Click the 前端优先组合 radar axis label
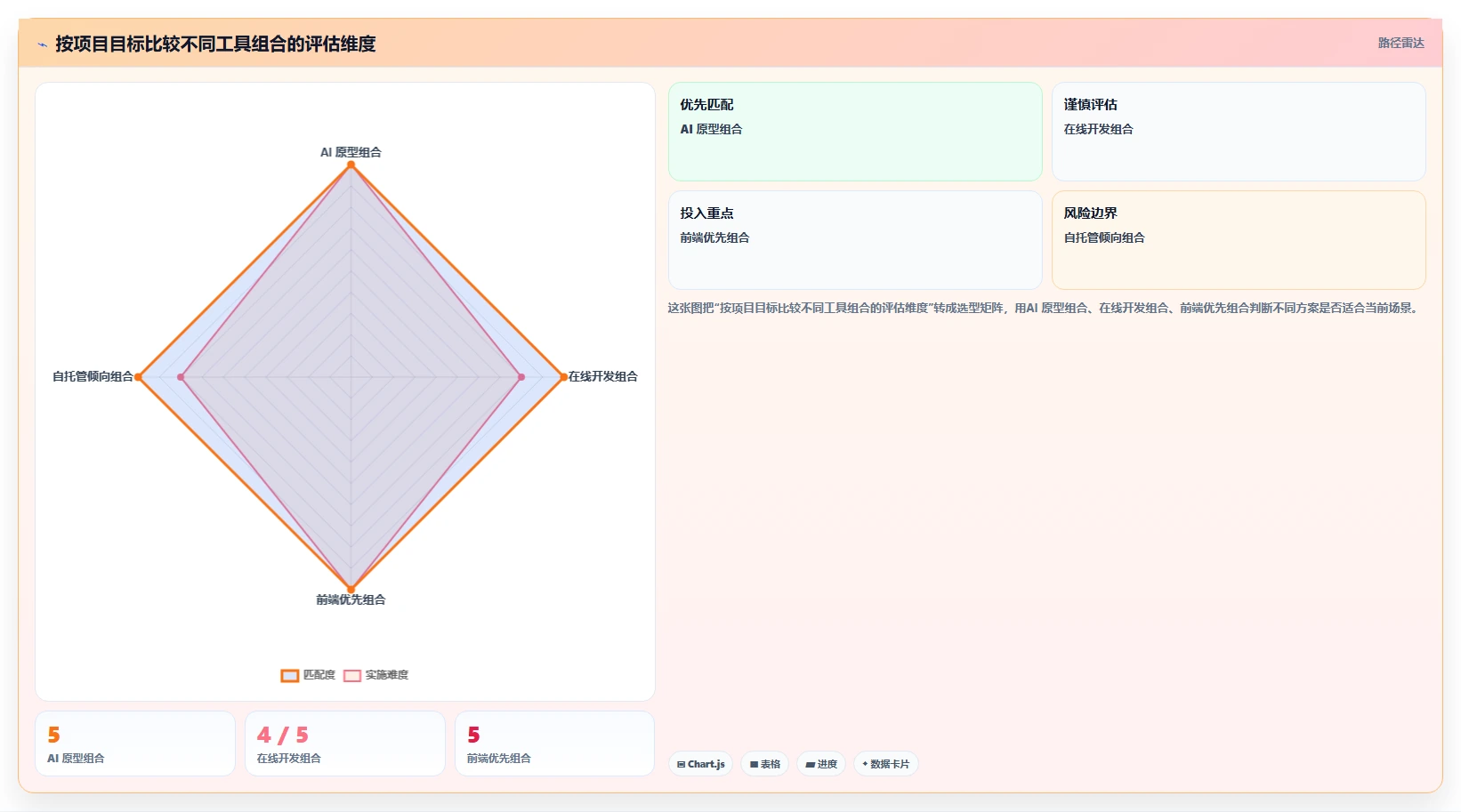The height and width of the screenshot is (812, 1461). (351, 599)
